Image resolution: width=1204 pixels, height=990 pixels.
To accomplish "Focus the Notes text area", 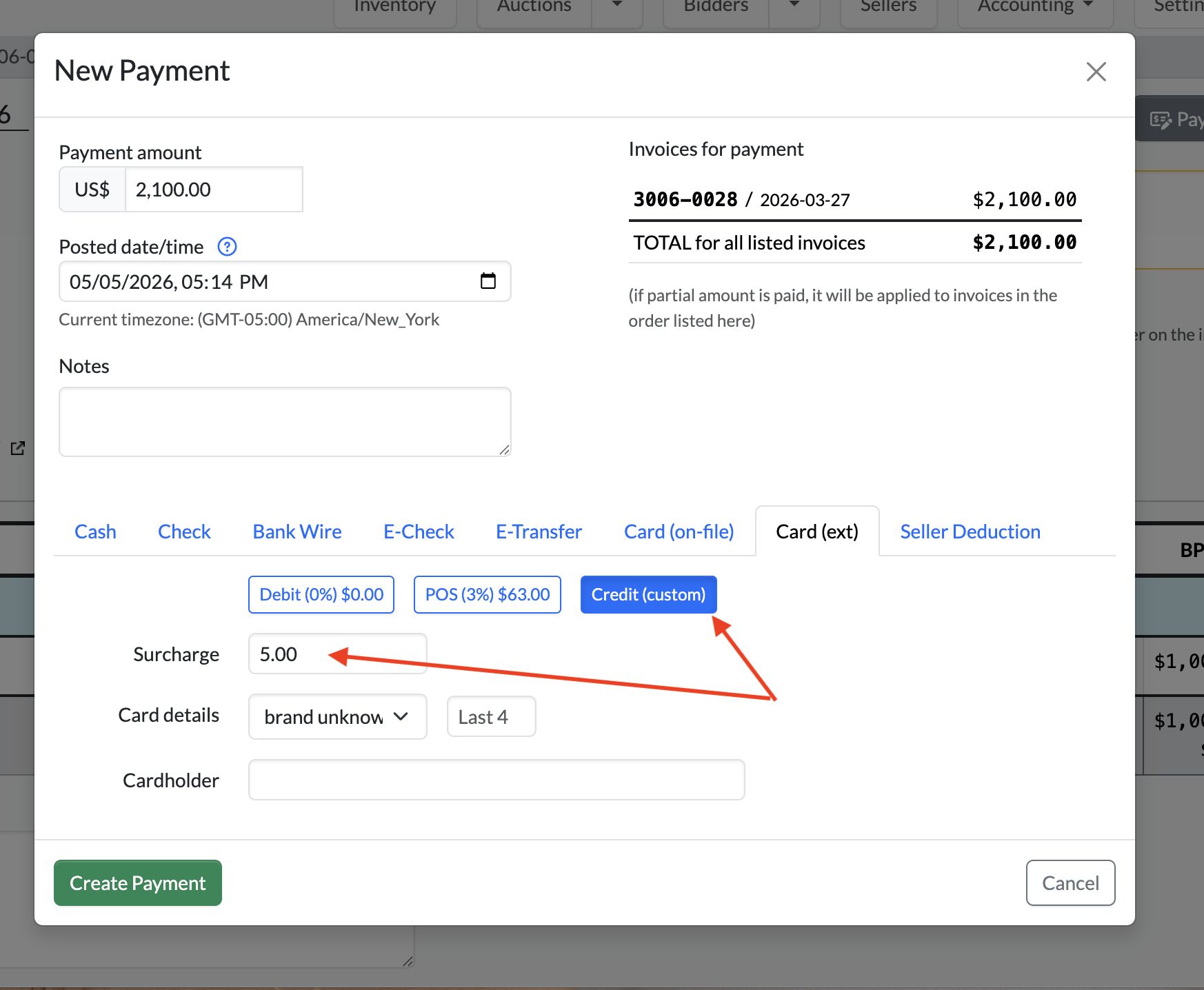I will click(x=285, y=422).
